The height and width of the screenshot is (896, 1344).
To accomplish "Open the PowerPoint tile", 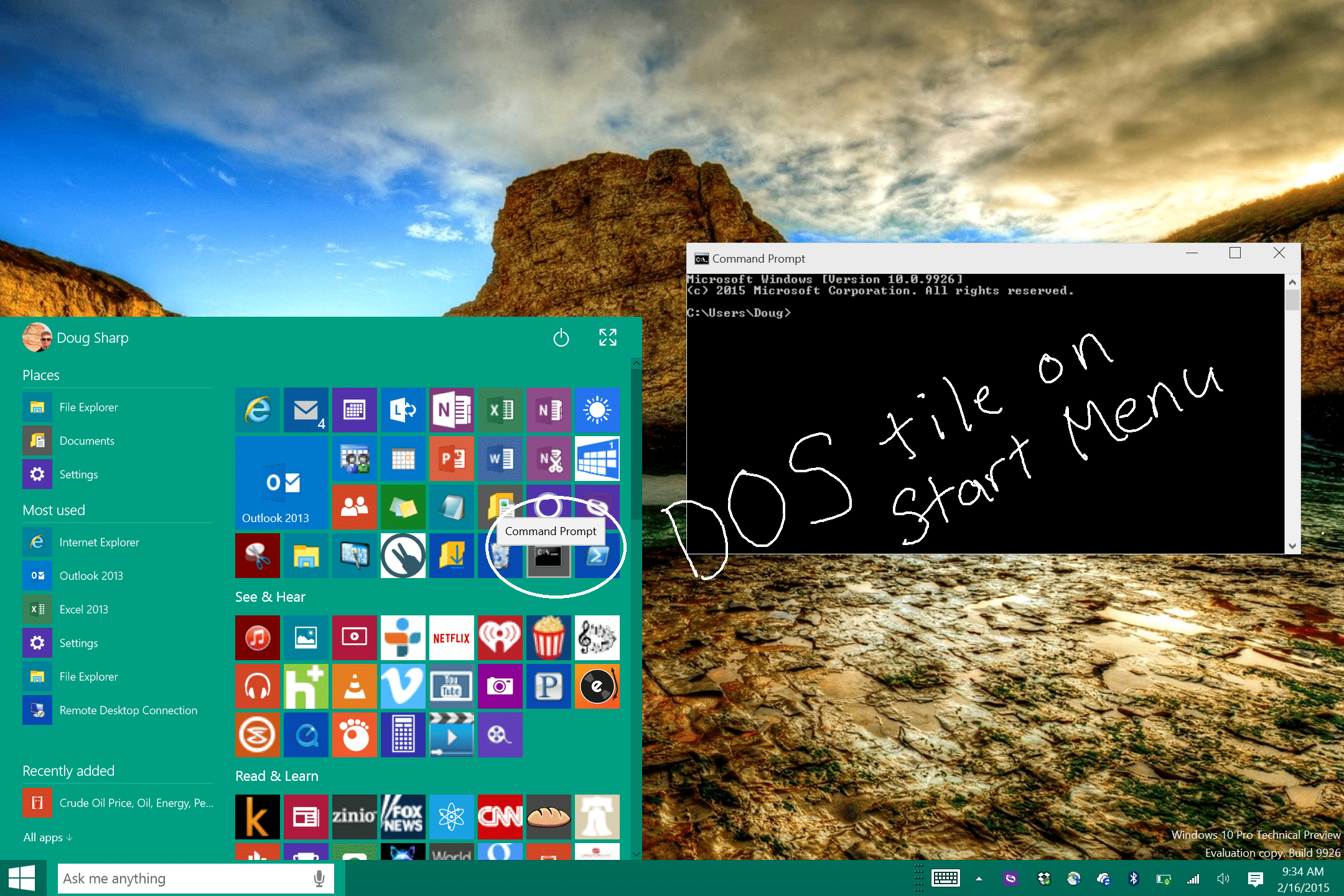I will (451, 459).
